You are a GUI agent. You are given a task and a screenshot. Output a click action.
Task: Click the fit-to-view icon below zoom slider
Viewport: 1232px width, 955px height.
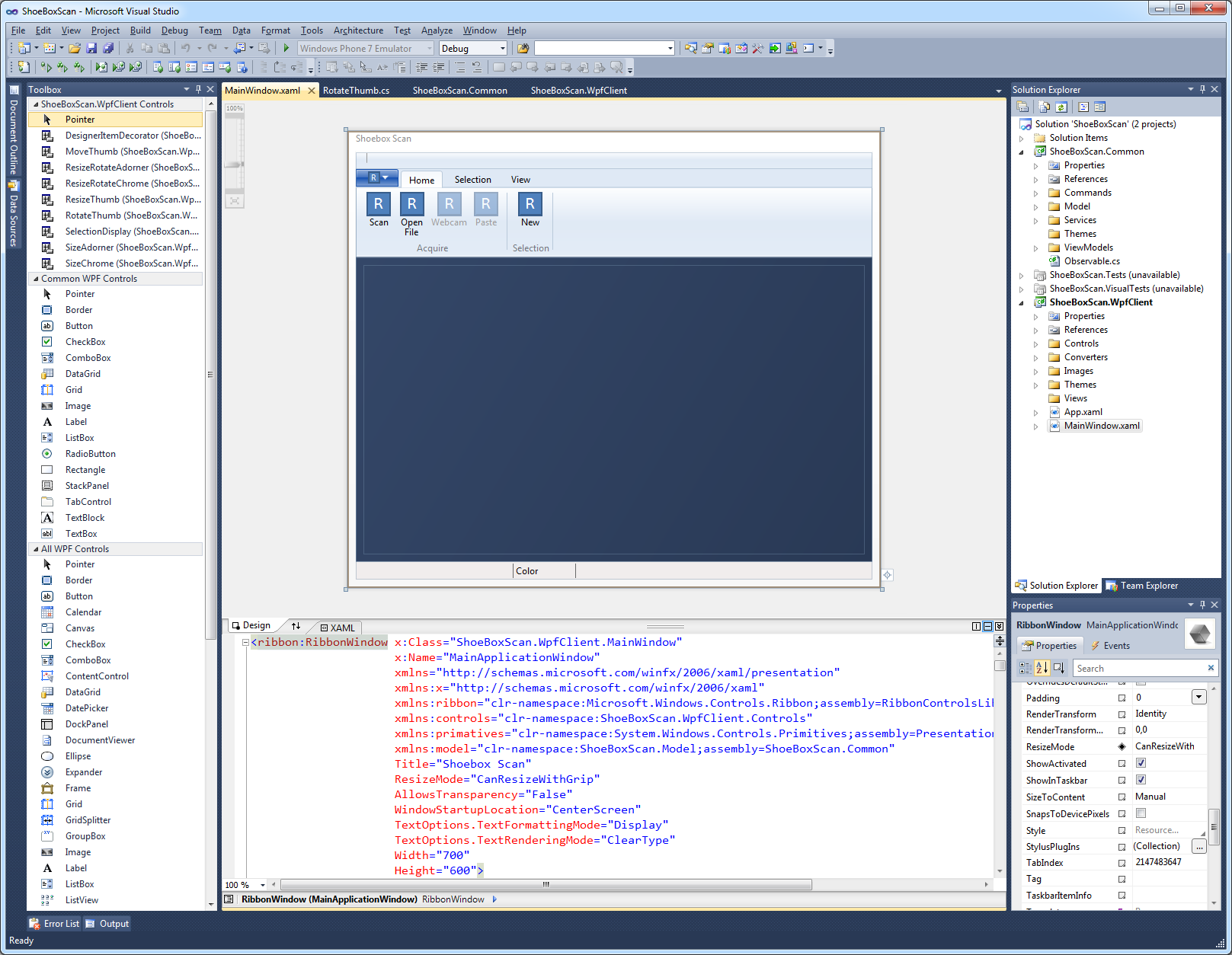tap(235, 201)
